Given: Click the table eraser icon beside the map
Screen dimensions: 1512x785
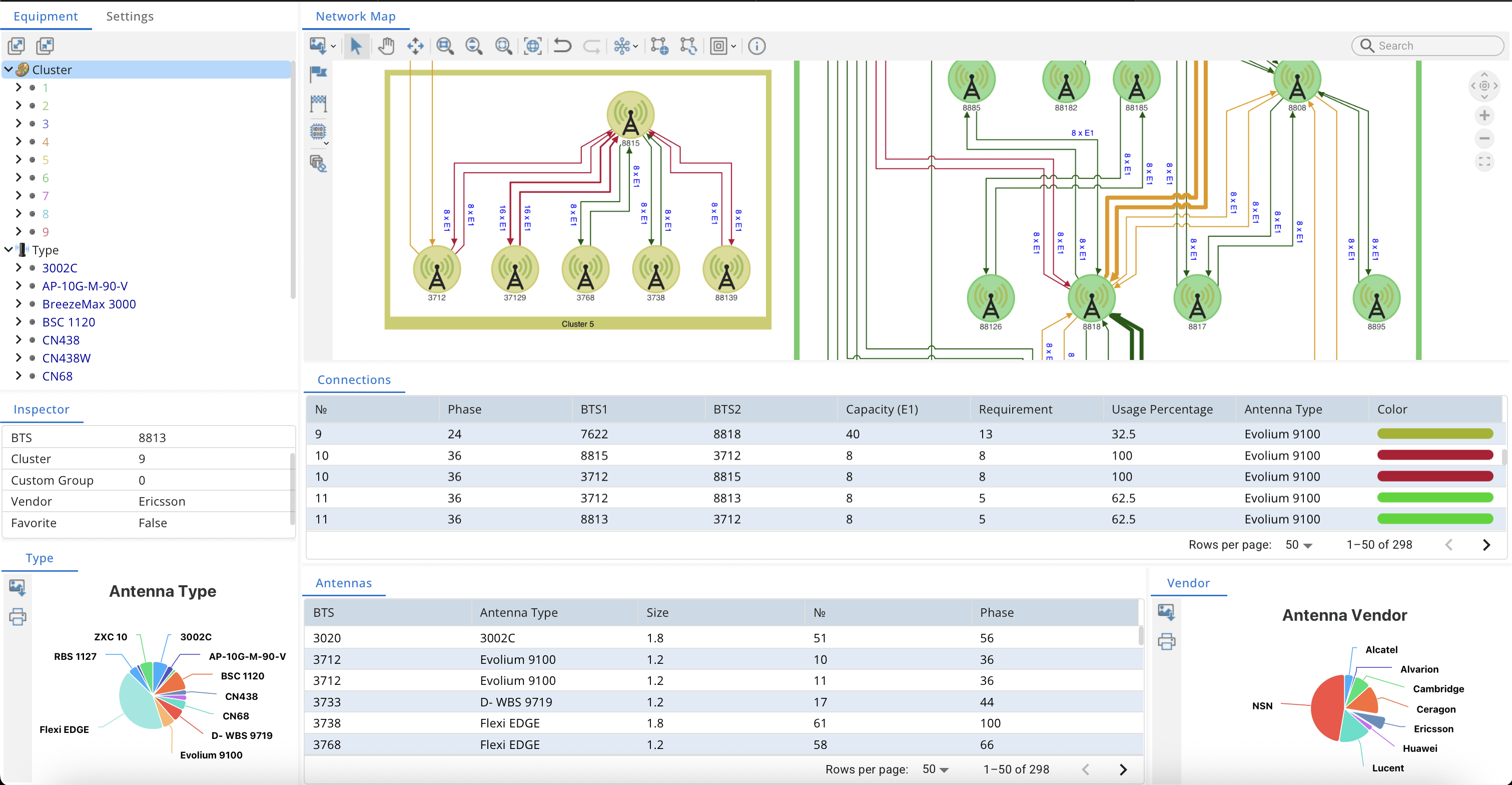Looking at the screenshot, I should 318,163.
